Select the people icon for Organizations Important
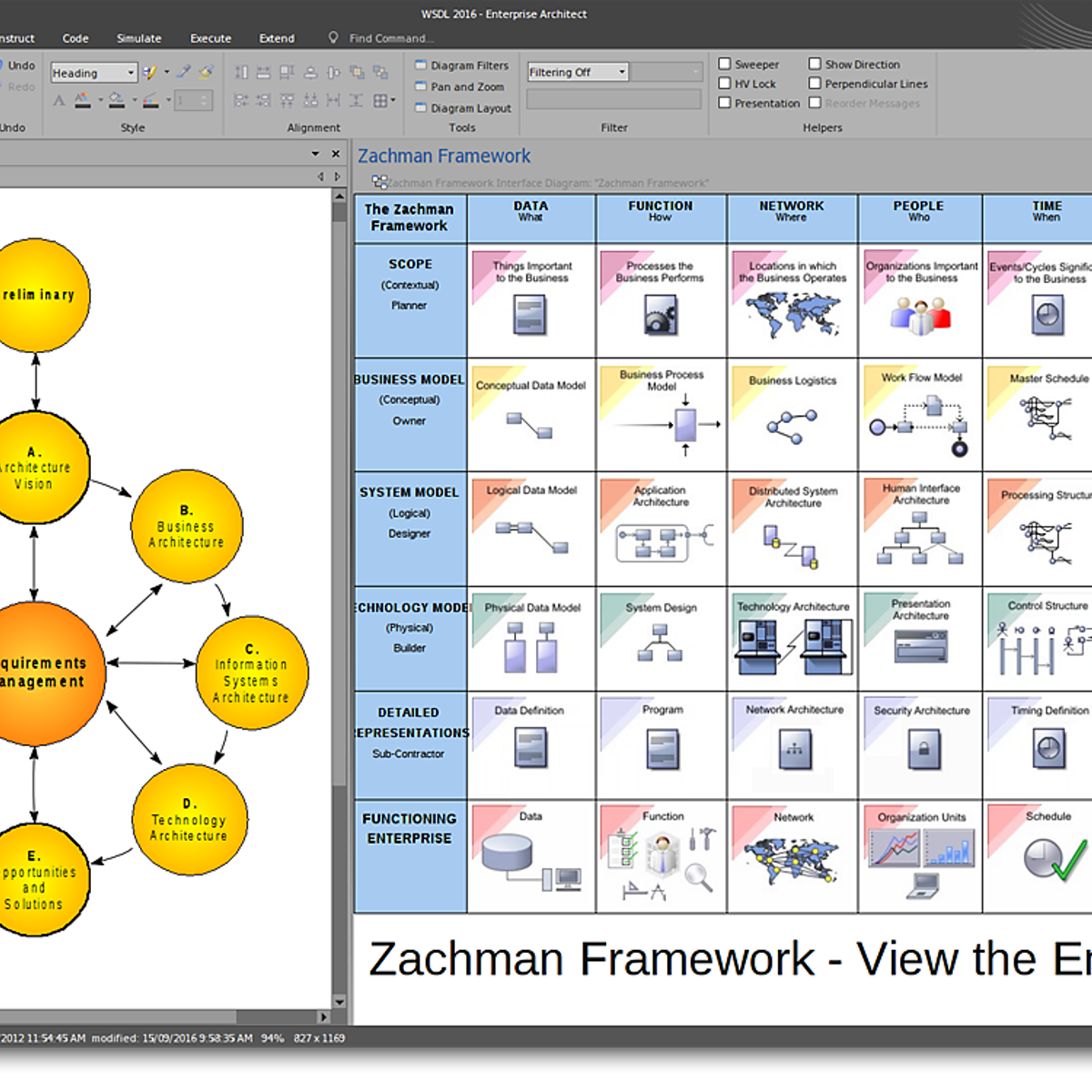The height and width of the screenshot is (1092, 1092). 920,314
